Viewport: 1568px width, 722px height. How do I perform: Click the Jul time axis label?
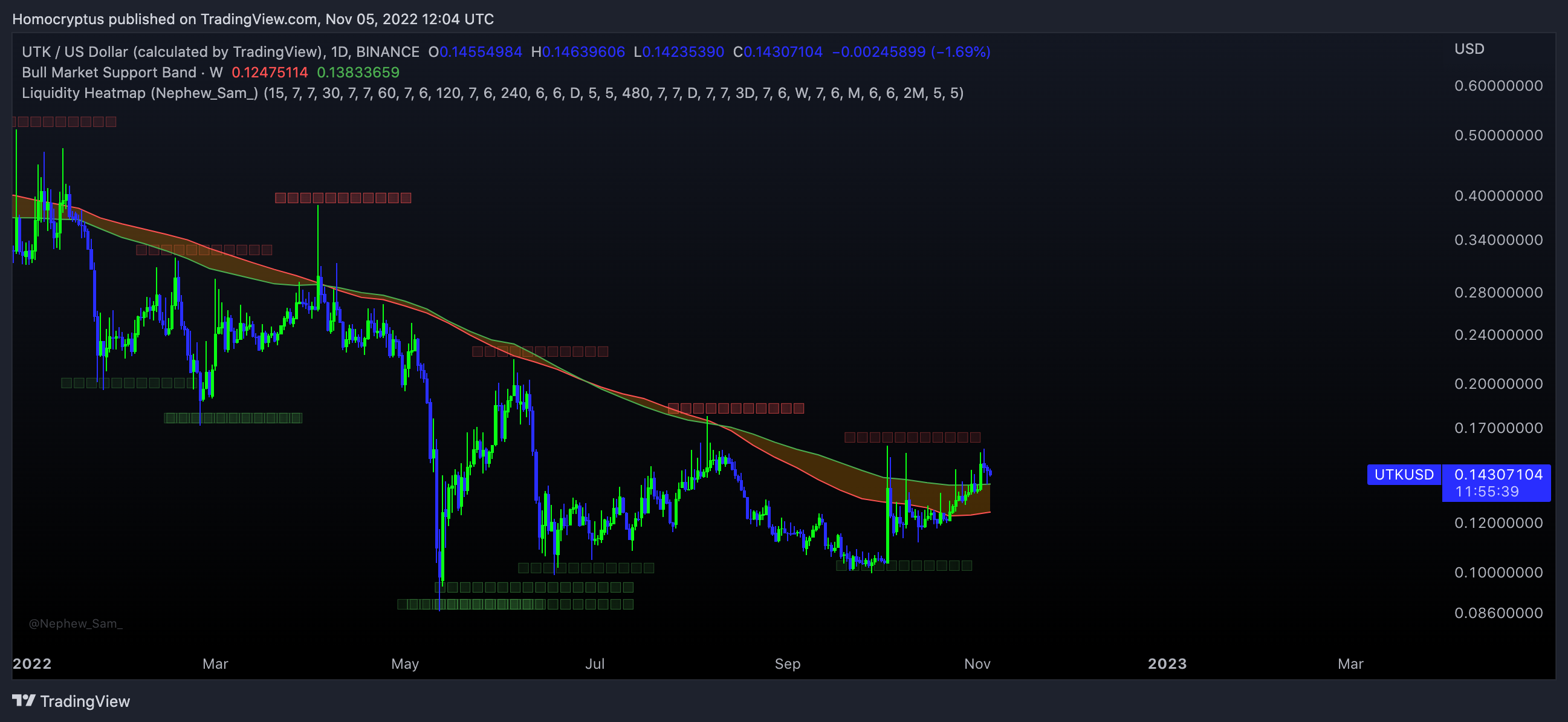(595, 663)
